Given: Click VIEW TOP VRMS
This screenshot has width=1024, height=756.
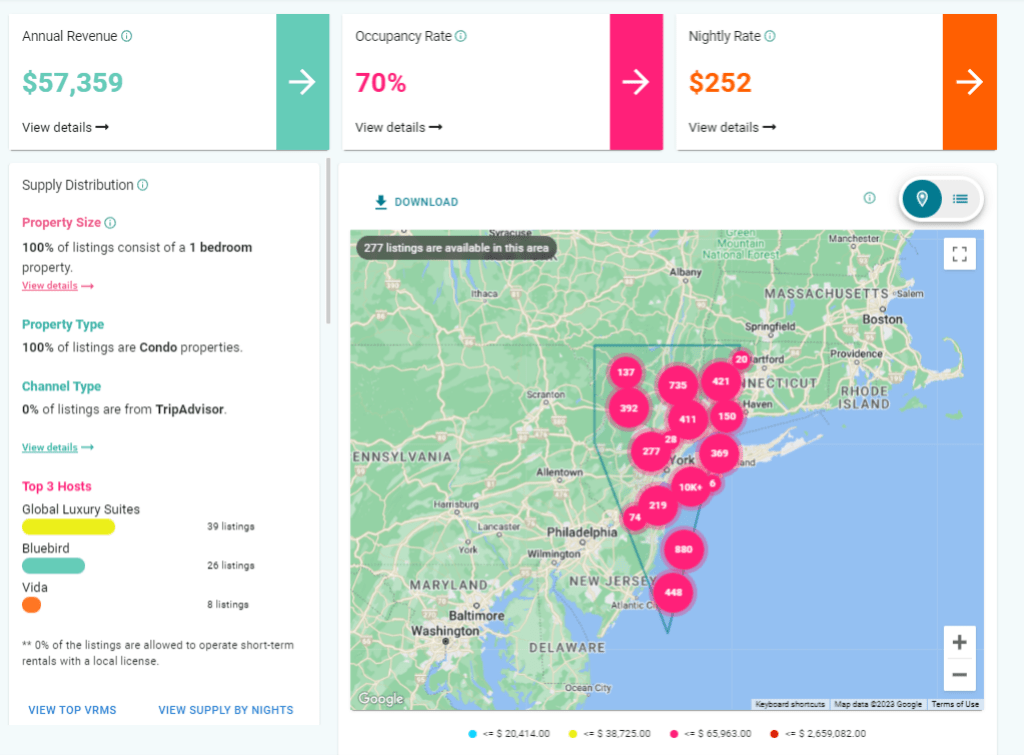Looking at the screenshot, I should 72,709.
